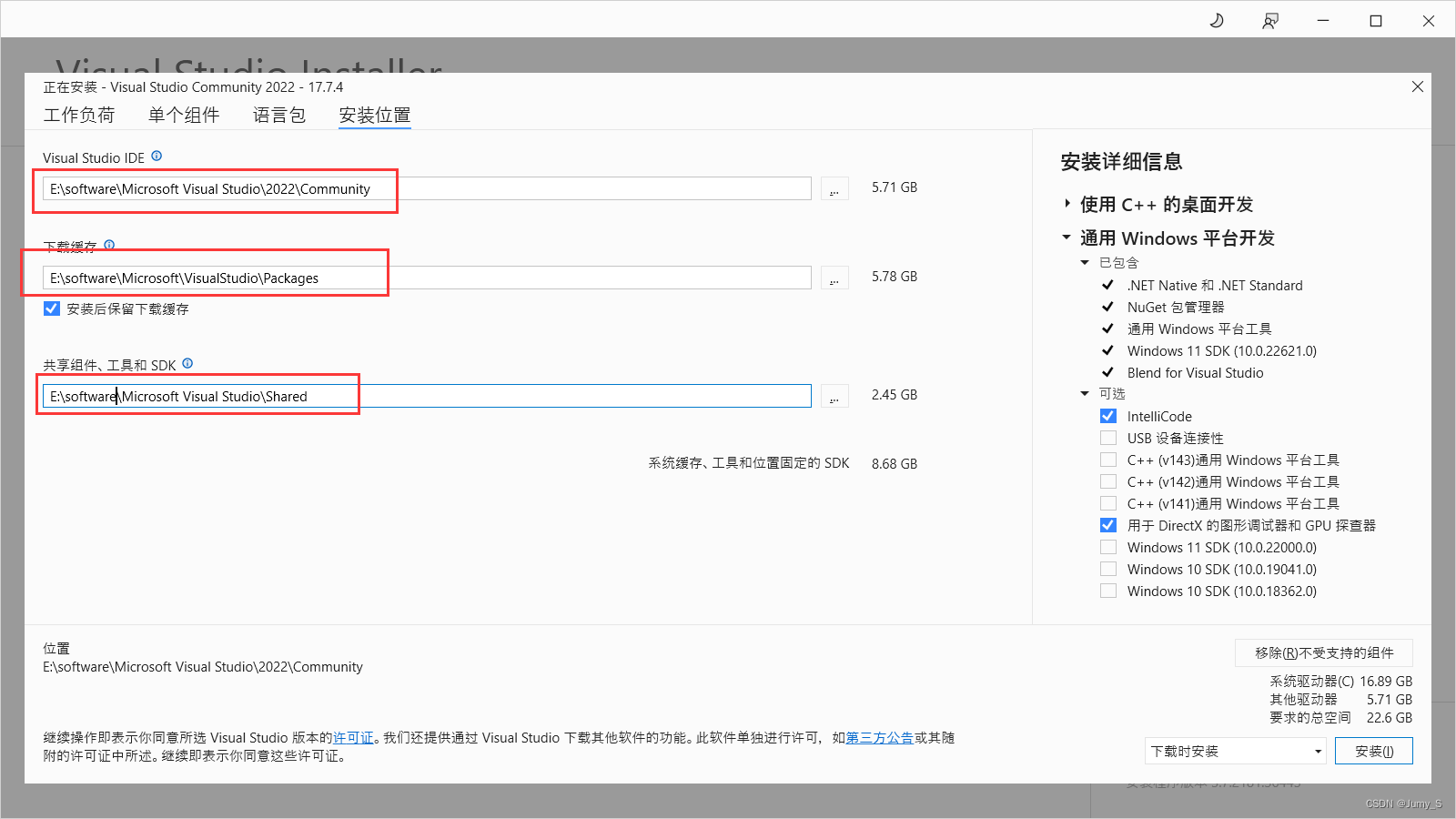Screen dimensions: 1456x819
Task: Uncheck 安装后保留下载缓存 checkbox
Action: coord(52,308)
